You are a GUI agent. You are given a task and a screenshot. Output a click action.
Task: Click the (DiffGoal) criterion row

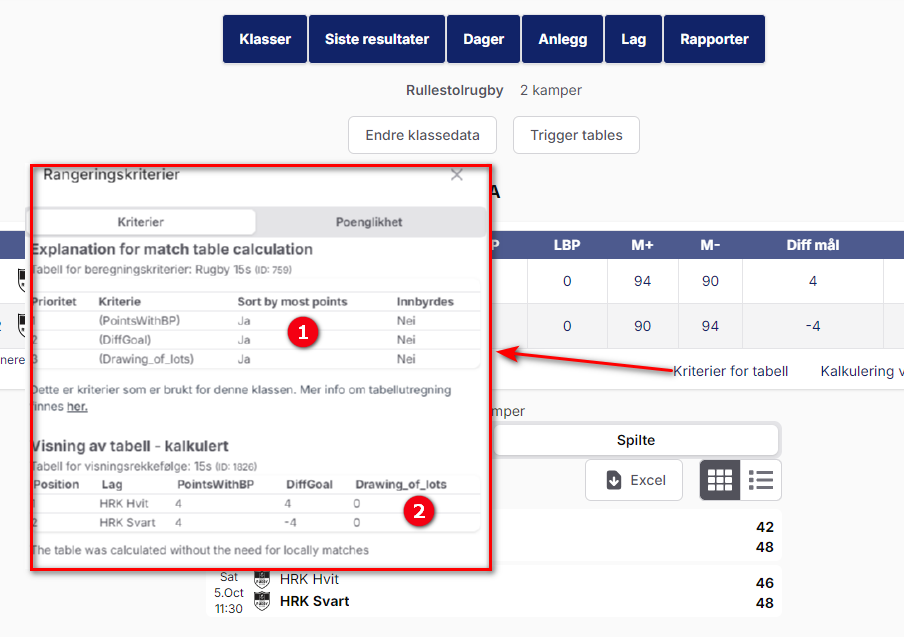click(x=255, y=340)
